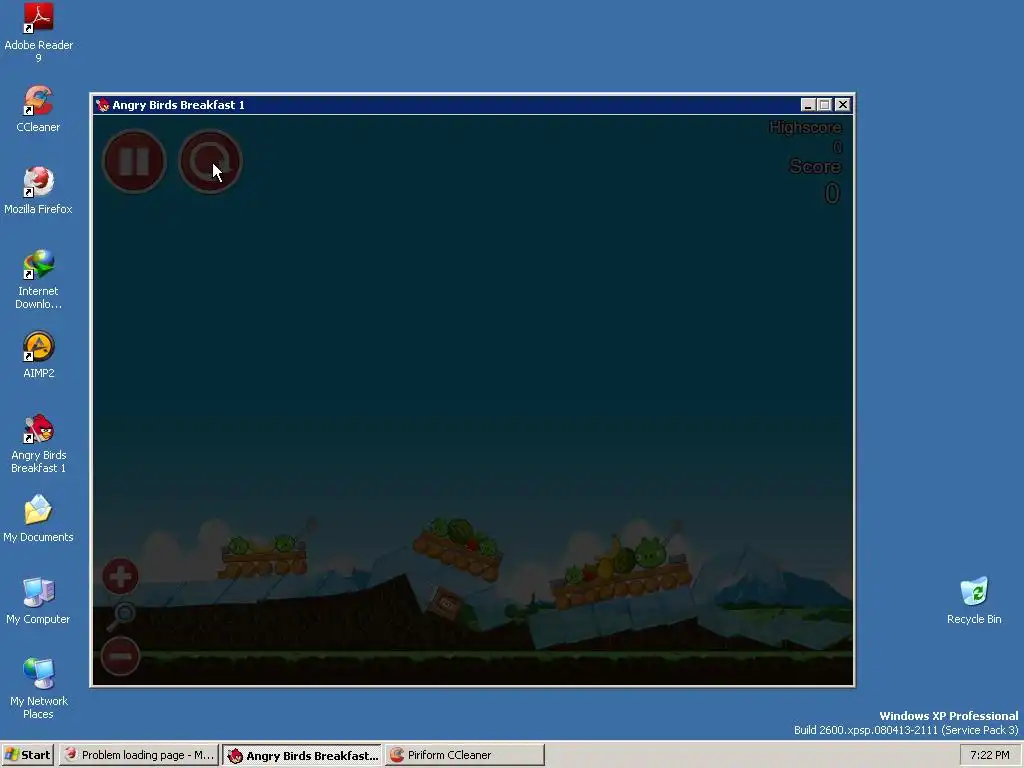Open the Windows Start menu

pyautogui.click(x=27, y=755)
